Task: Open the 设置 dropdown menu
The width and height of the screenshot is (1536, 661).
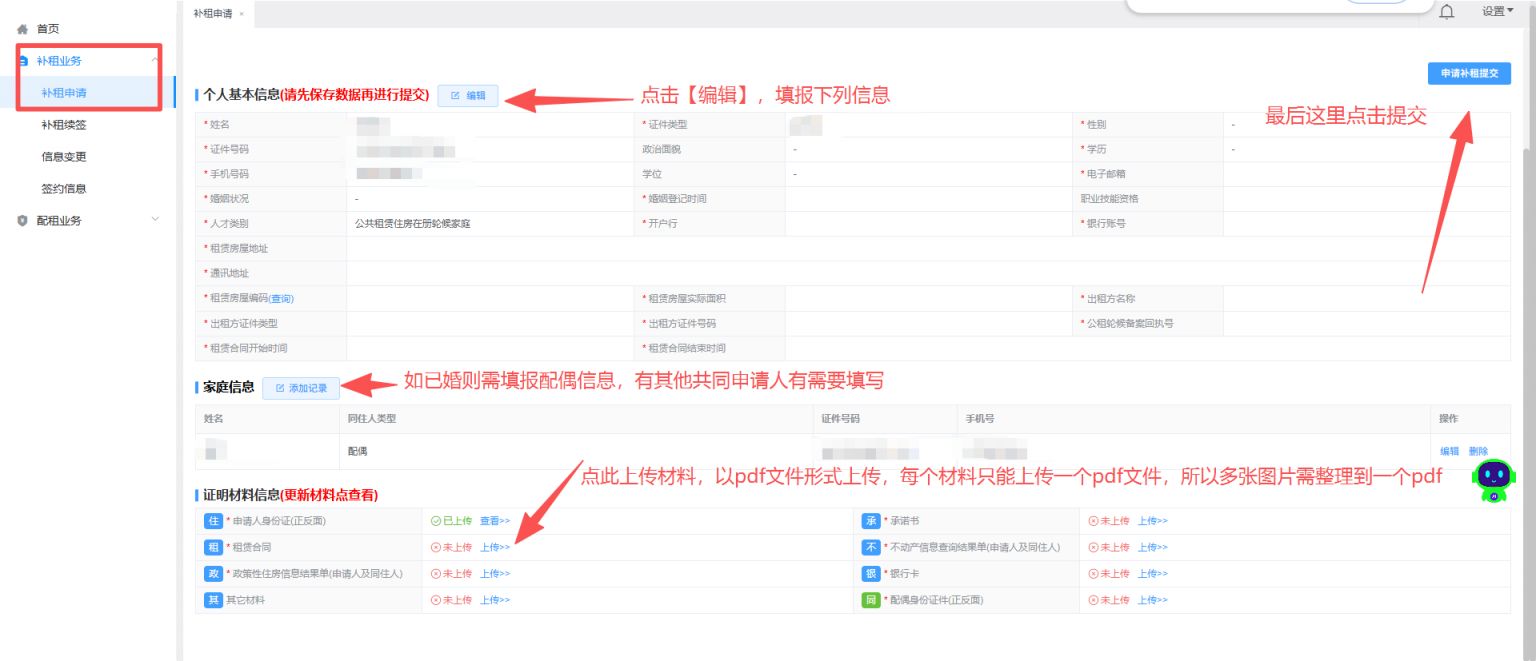Action: 1497,11
